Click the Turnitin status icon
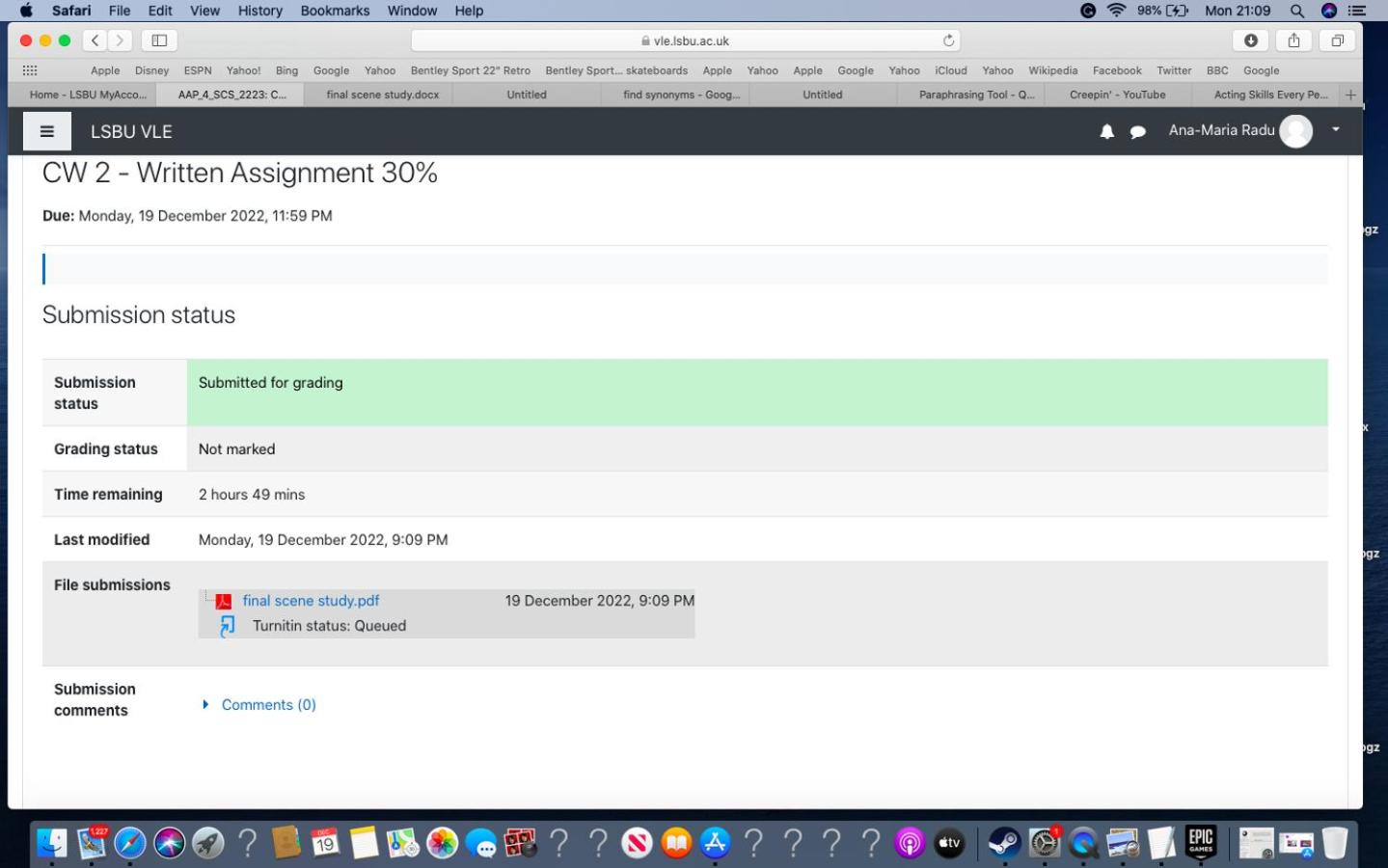The width and height of the screenshot is (1388, 868). 228,626
